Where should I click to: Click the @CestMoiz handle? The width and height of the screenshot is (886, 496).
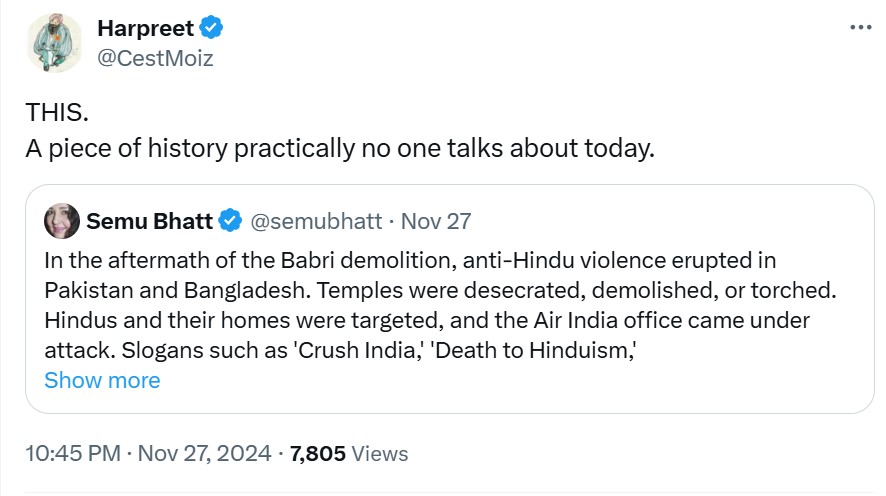tap(155, 58)
